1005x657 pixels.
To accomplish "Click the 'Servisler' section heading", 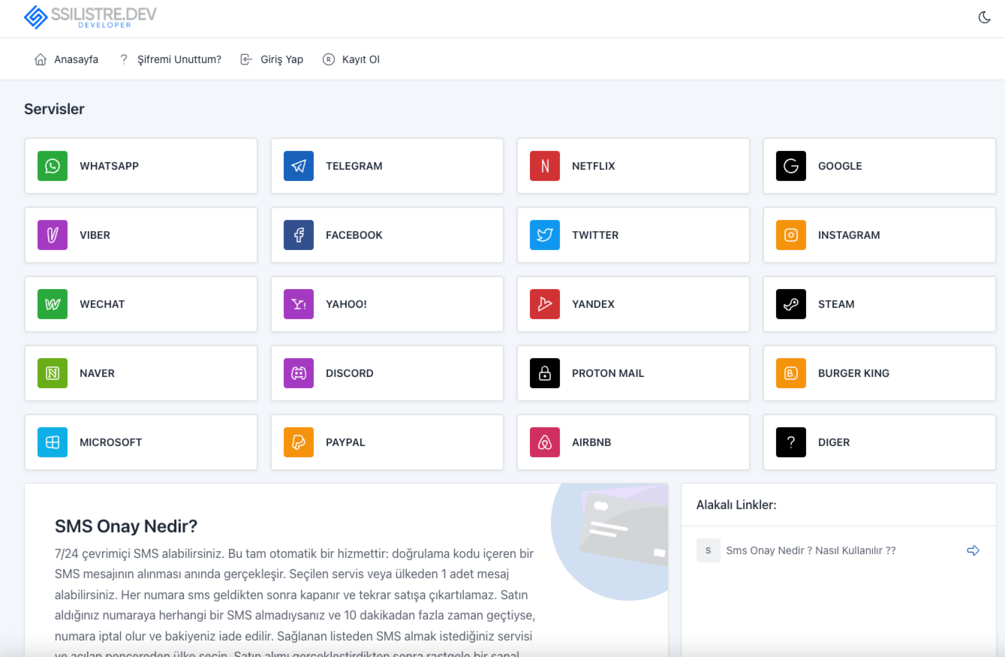I will click(54, 109).
